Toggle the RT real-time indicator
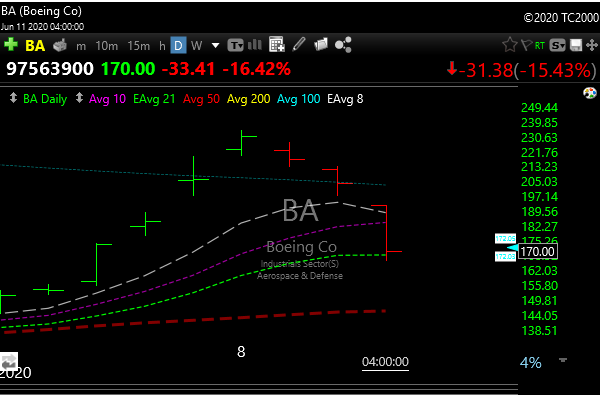 [540, 46]
